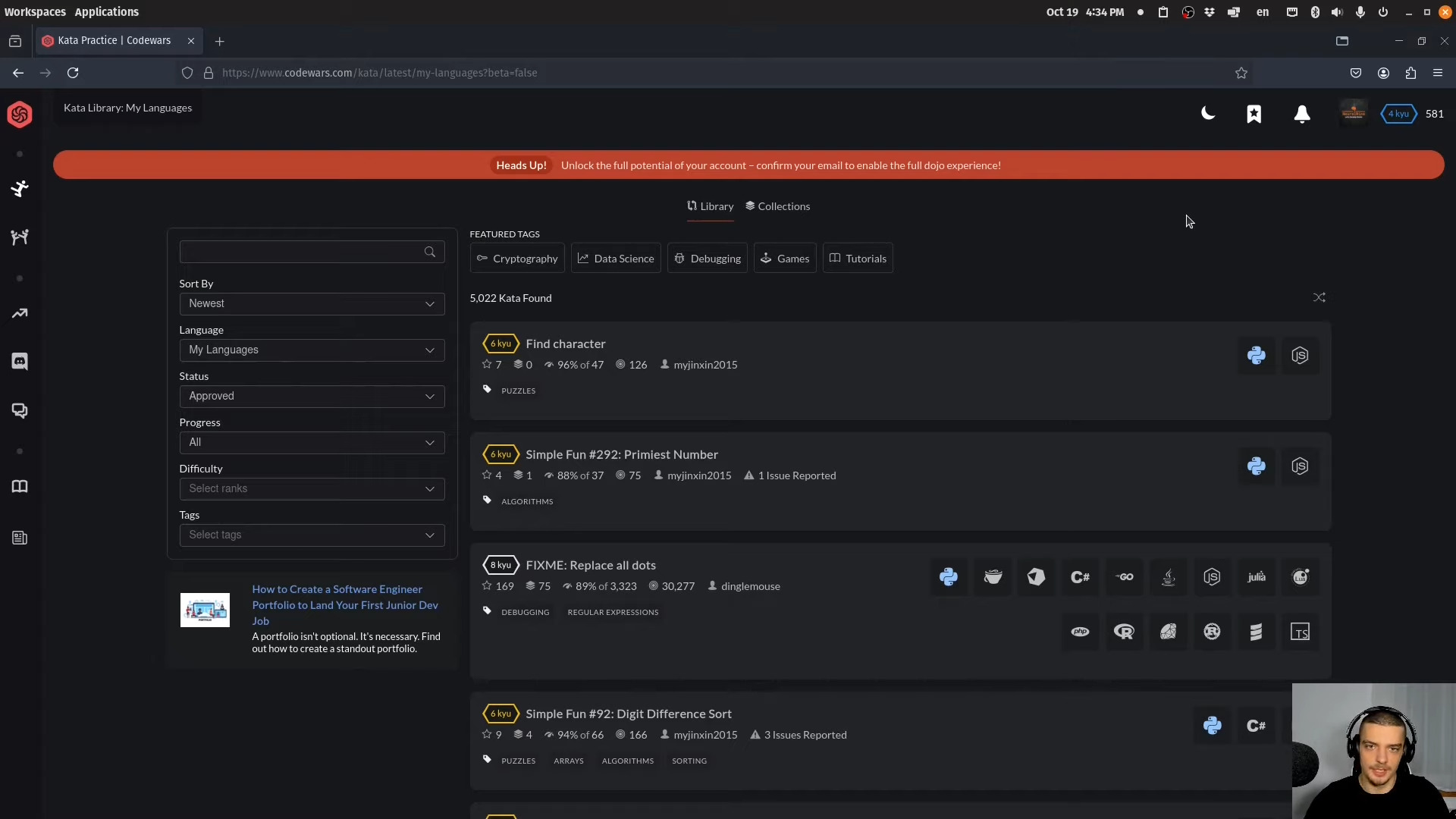Open the Applications menu

pyautogui.click(x=107, y=12)
